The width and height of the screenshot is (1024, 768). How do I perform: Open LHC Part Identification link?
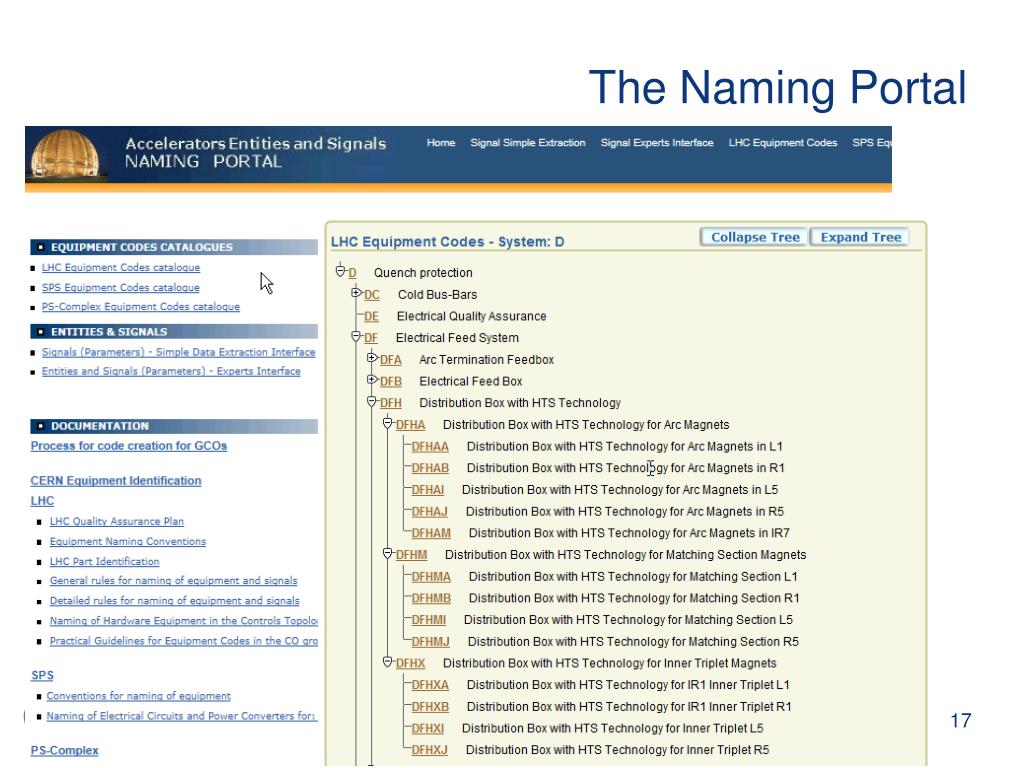(x=104, y=561)
